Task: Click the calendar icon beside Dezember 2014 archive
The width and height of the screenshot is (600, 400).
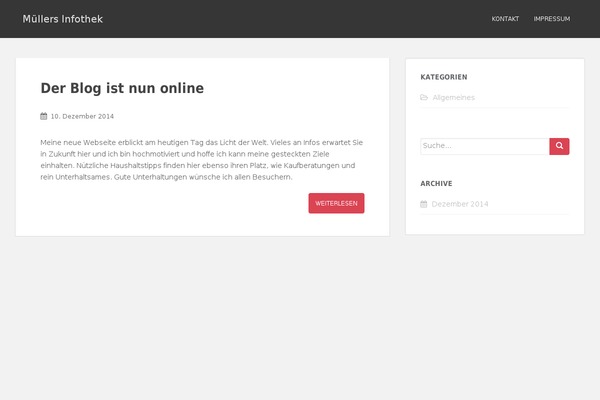Action: tap(424, 204)
